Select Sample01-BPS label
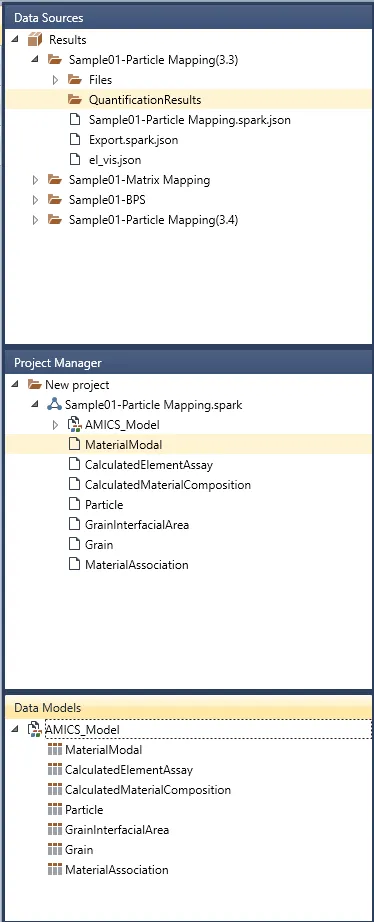This screenshot has height=922, width=374. point(107,200)
